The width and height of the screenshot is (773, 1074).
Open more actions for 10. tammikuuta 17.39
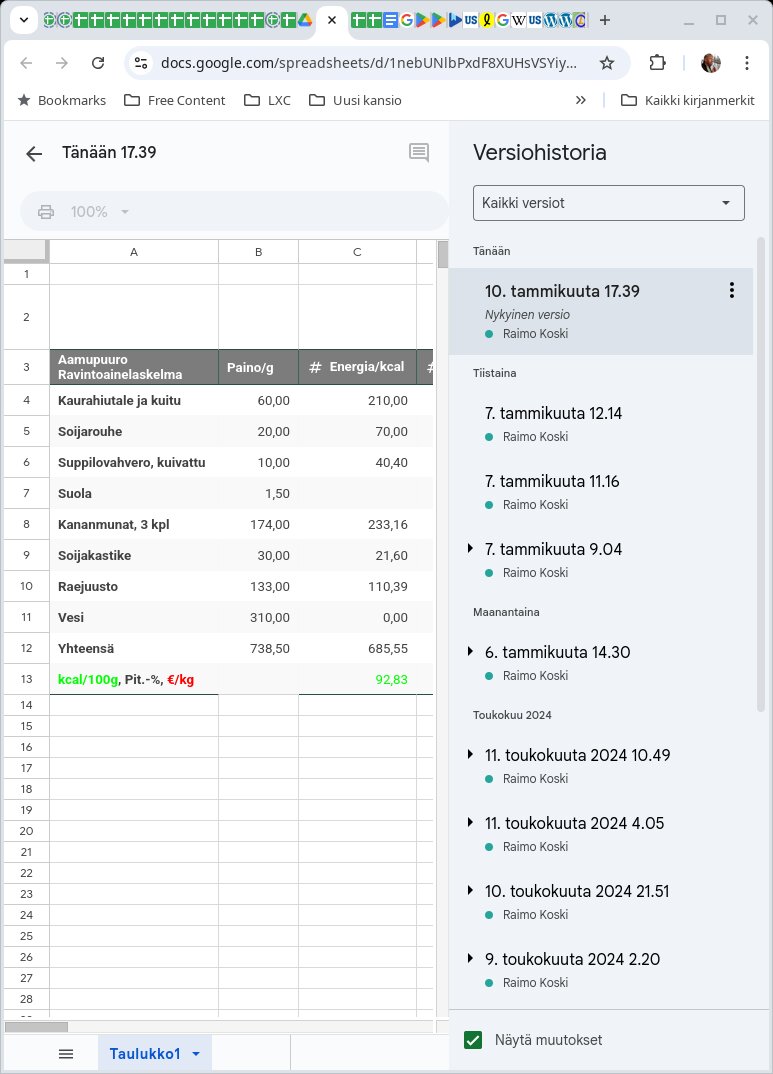[731, 291]
